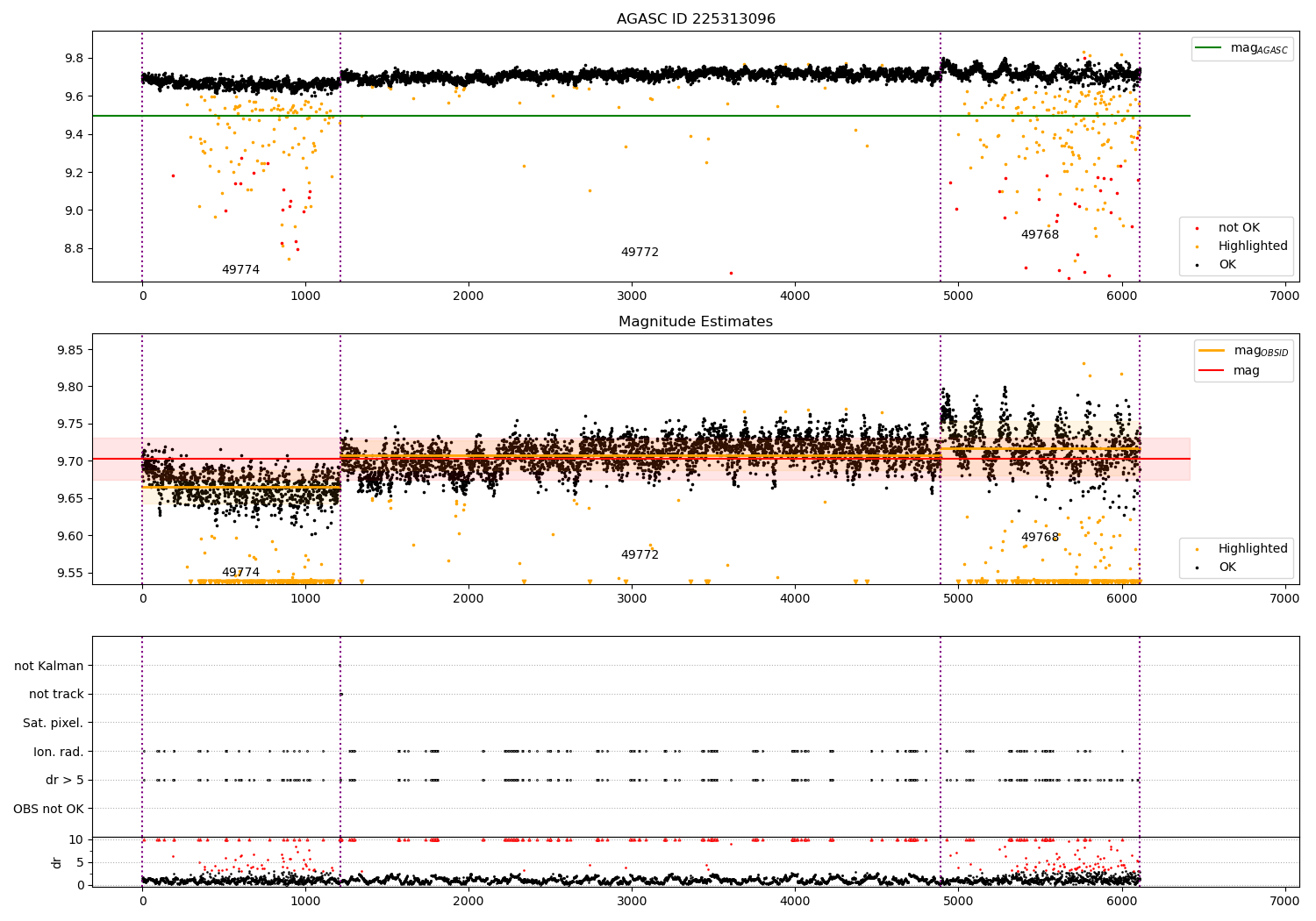Screen dimensions: 1316x921
Task: Click the not Kalman axis label
Action: [49, 666]
